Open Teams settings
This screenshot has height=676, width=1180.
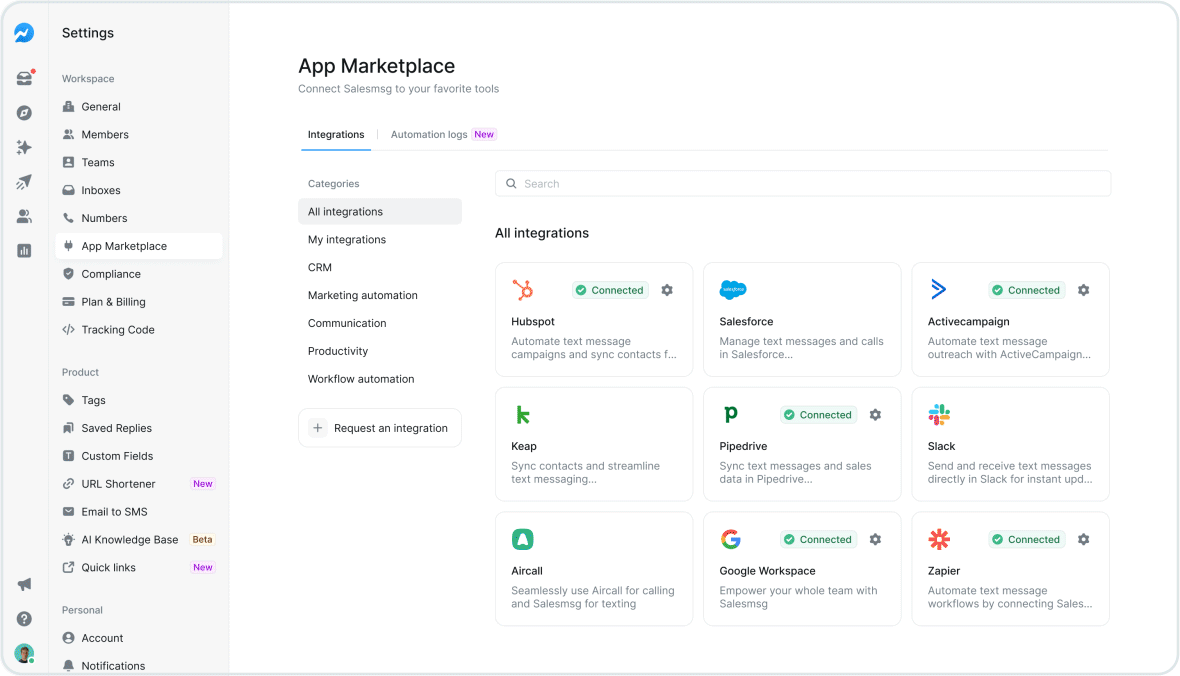[x=138, y=163]
